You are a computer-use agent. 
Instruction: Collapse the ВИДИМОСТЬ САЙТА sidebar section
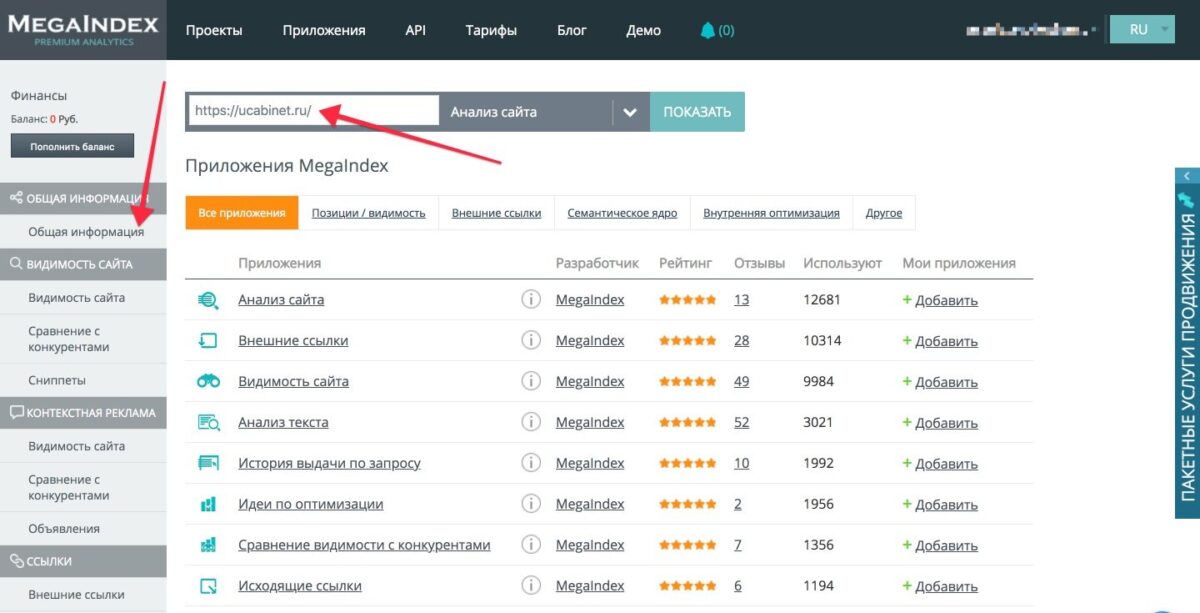tap(83, 265)
